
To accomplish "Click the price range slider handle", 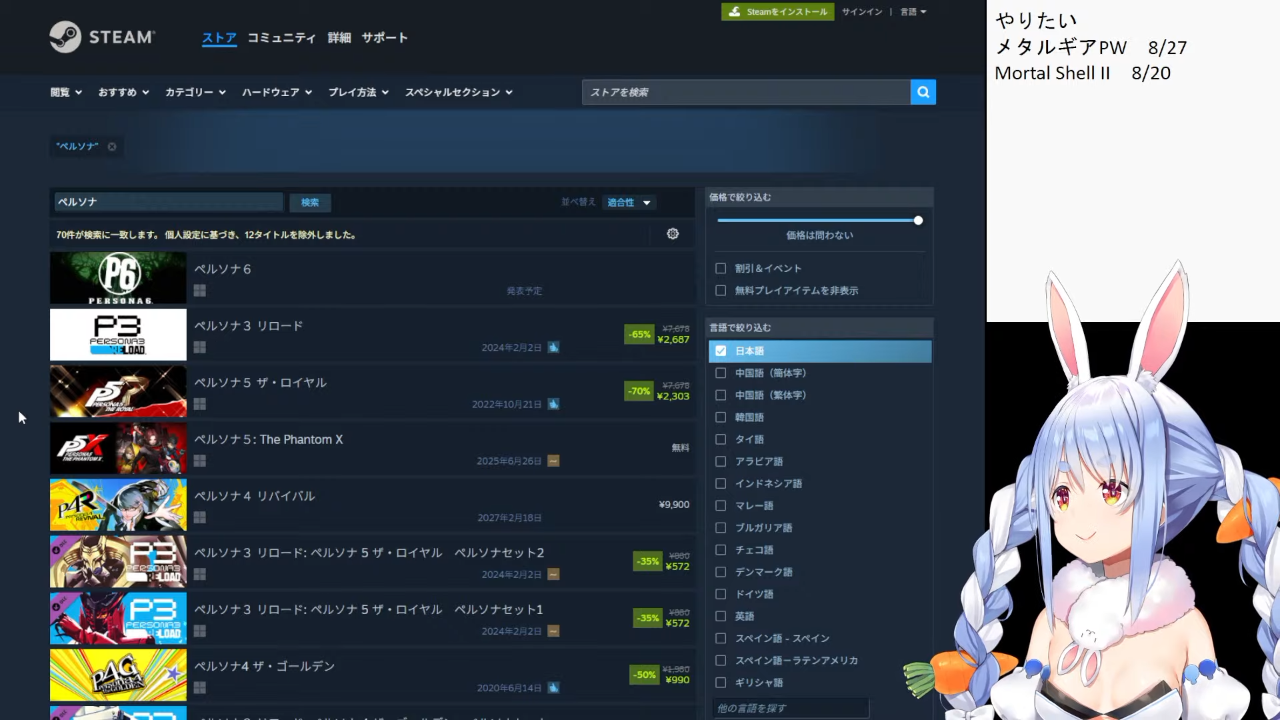I will point(918,220).
